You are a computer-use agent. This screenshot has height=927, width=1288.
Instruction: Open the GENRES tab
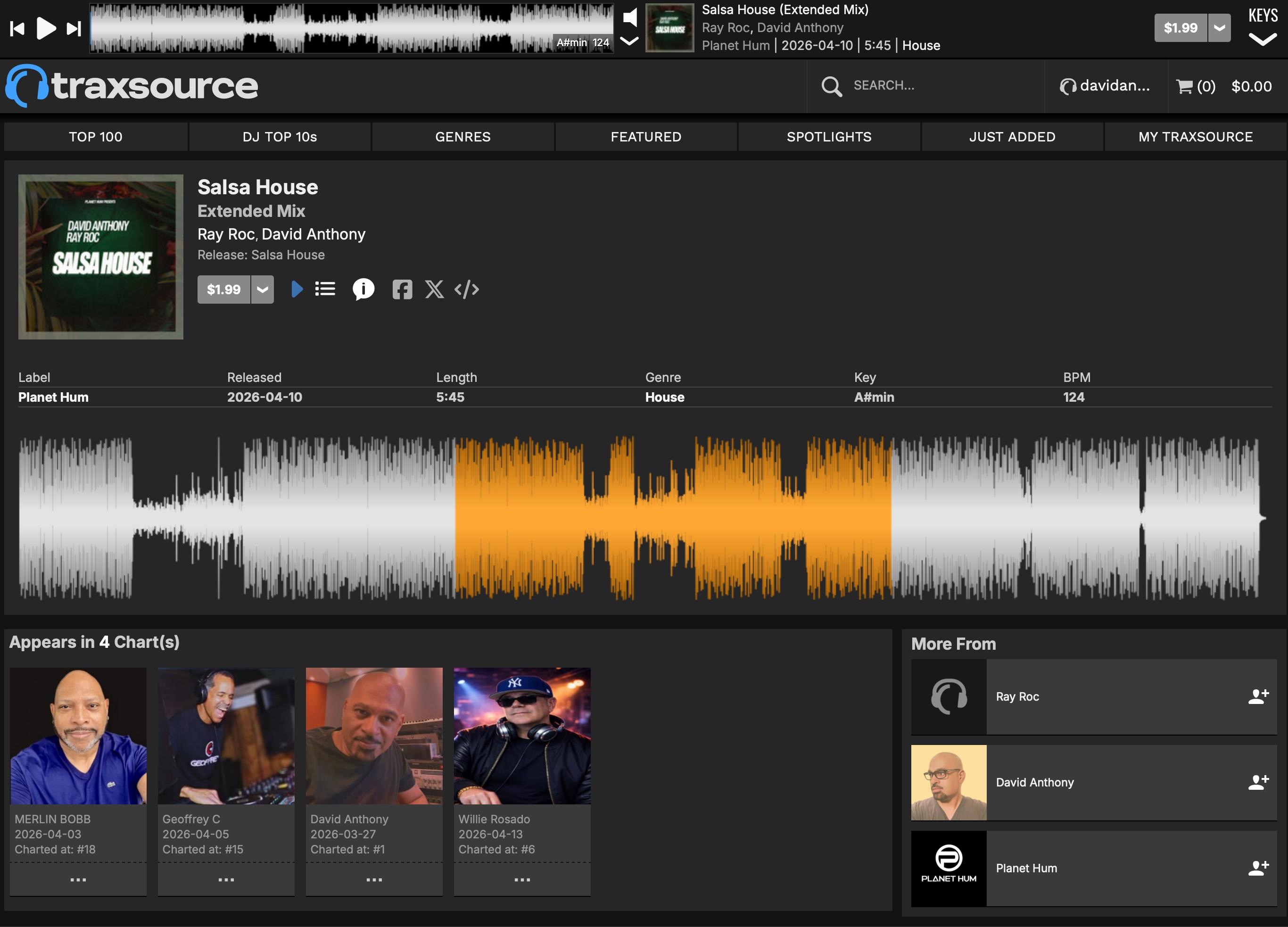tap(463, 137)
